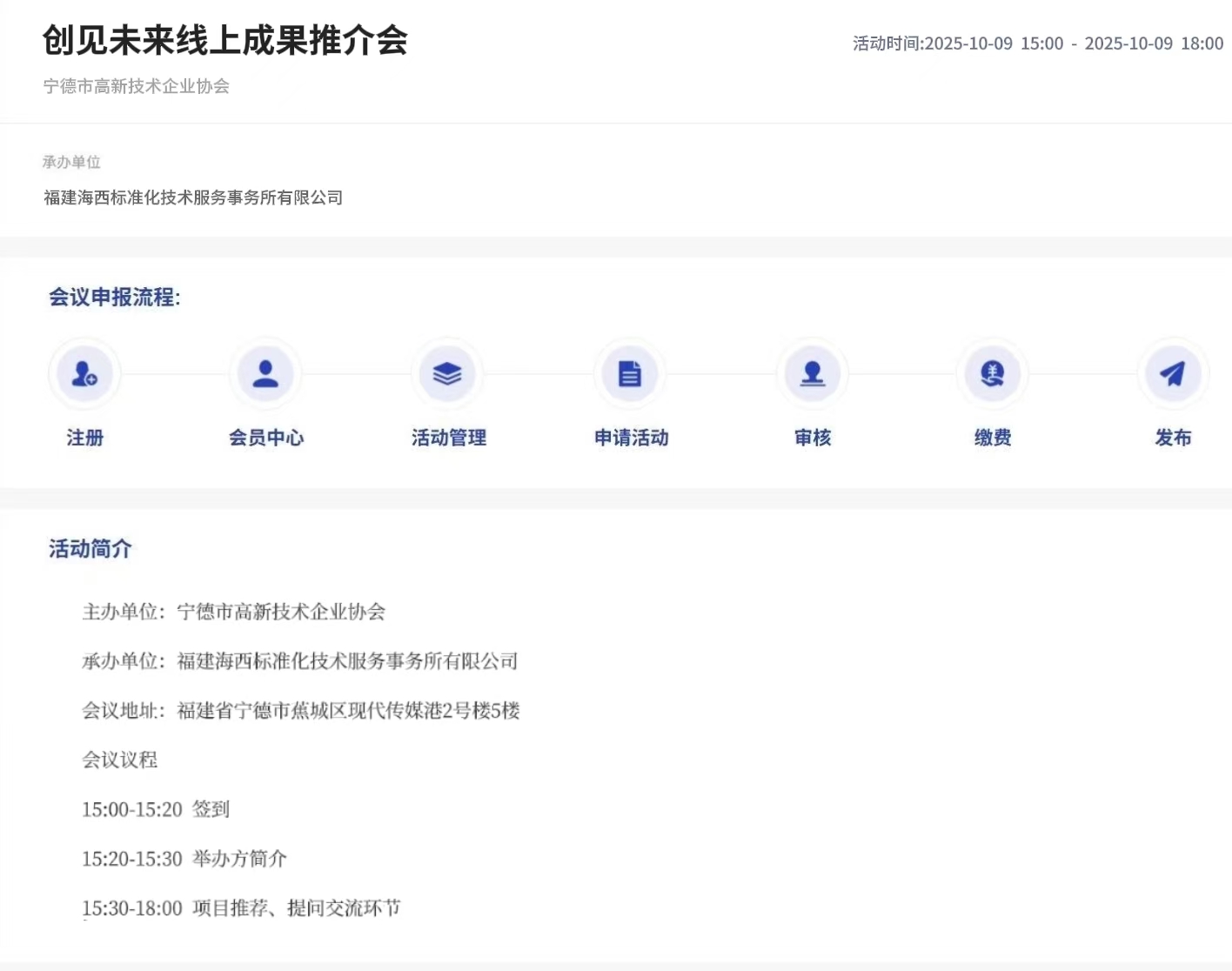Click the 发布 paper plane icon

1173,374
